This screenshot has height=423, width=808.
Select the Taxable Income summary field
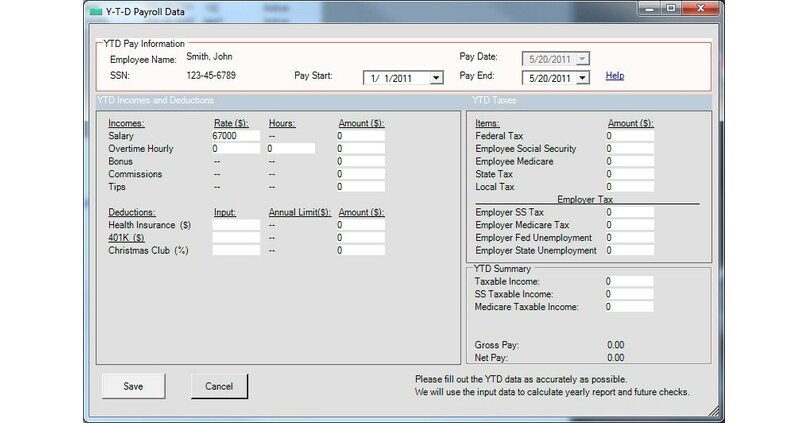click(629, 282)
